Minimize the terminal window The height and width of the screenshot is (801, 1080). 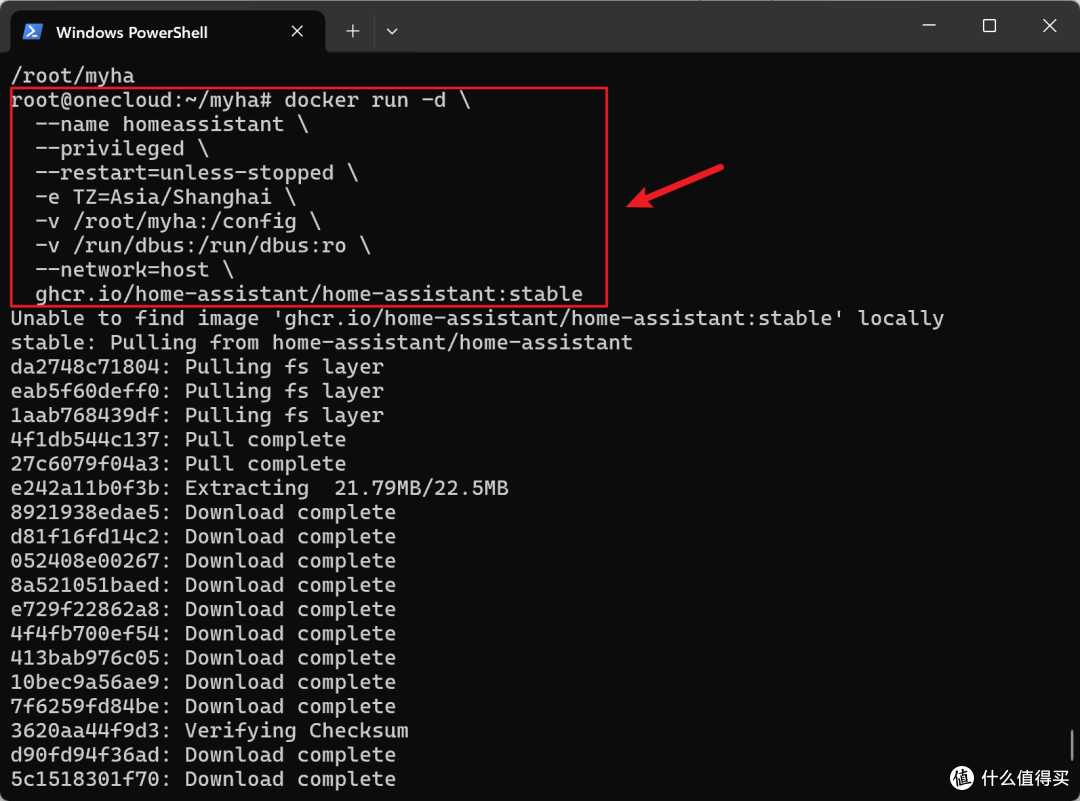(x=929, y=27)
